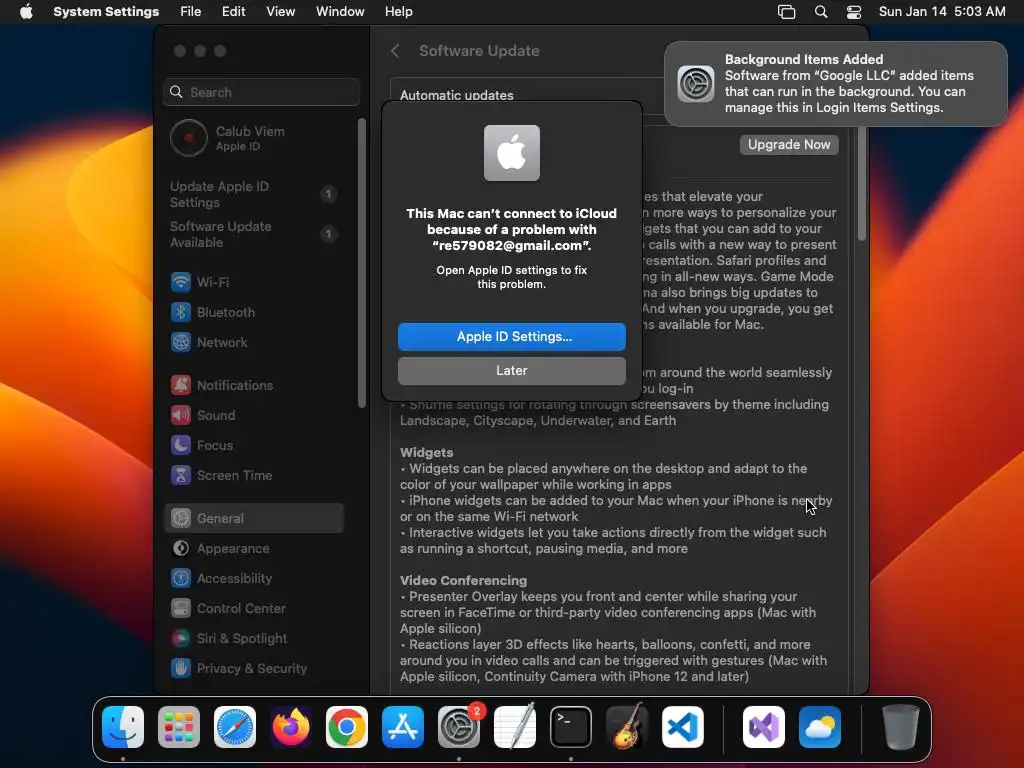The image size is (1024, 768).
Task: Go back using the Software Update chevron
Action: click(396, 51)
